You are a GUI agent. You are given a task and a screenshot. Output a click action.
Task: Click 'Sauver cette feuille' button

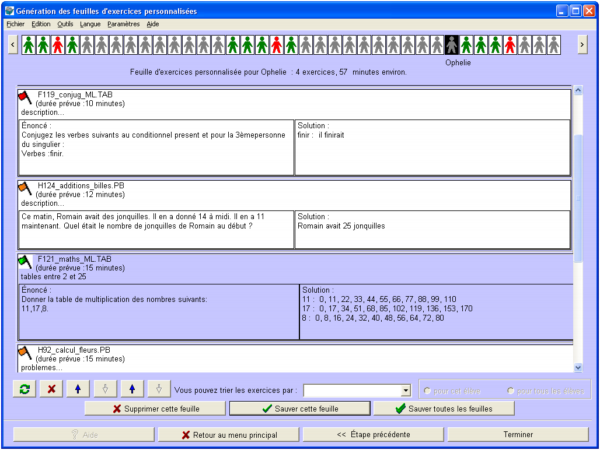coord(299,408)
